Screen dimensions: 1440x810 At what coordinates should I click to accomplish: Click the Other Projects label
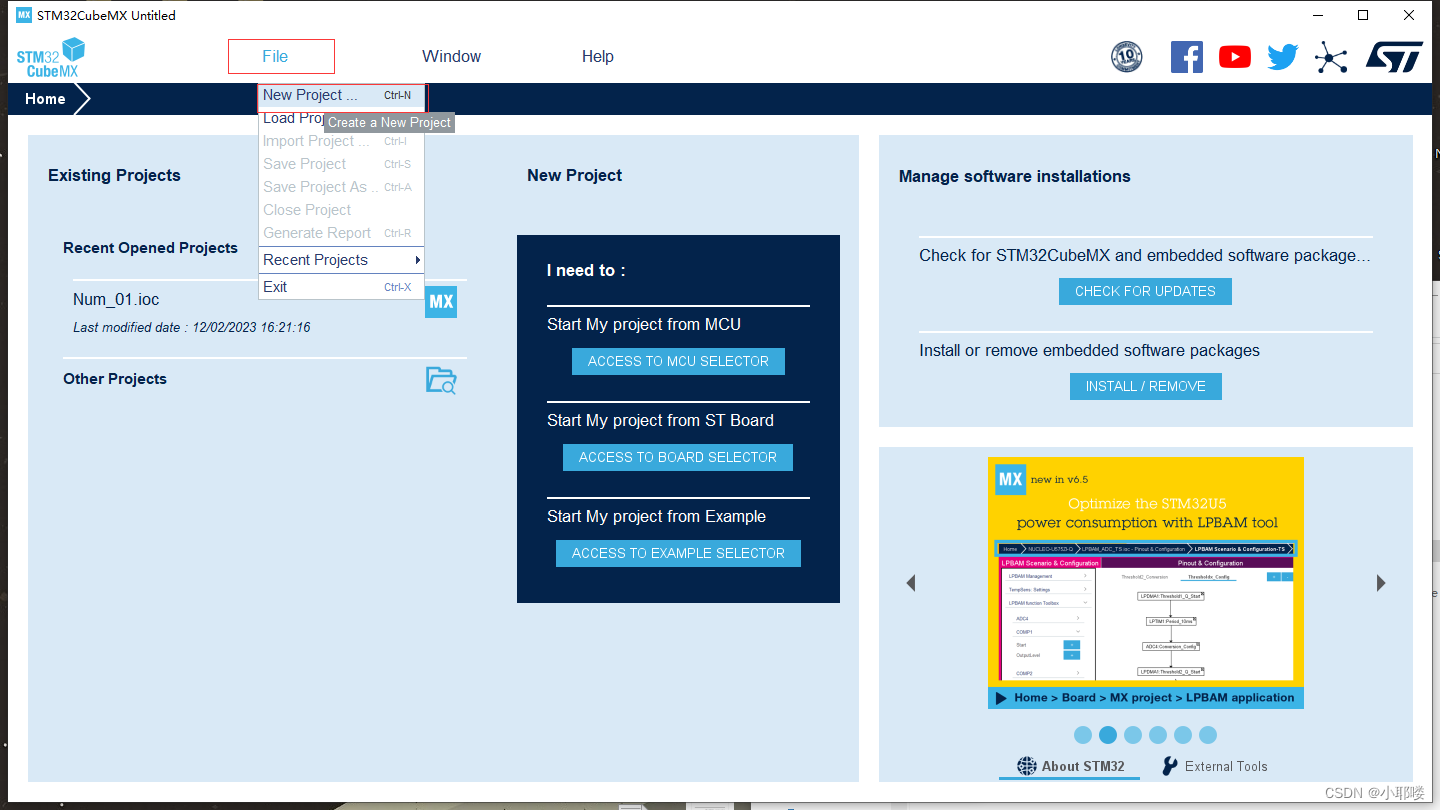point(115,379)
